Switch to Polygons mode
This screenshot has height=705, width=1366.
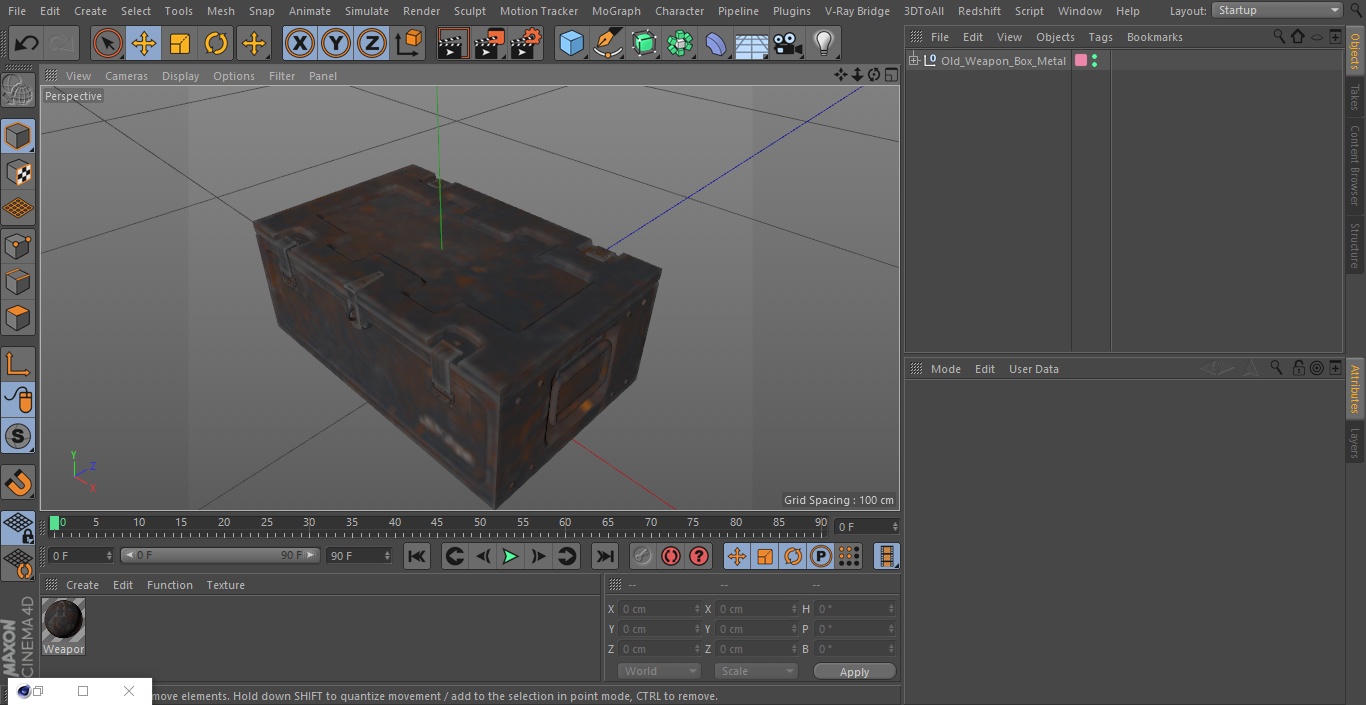pos(18,318)
